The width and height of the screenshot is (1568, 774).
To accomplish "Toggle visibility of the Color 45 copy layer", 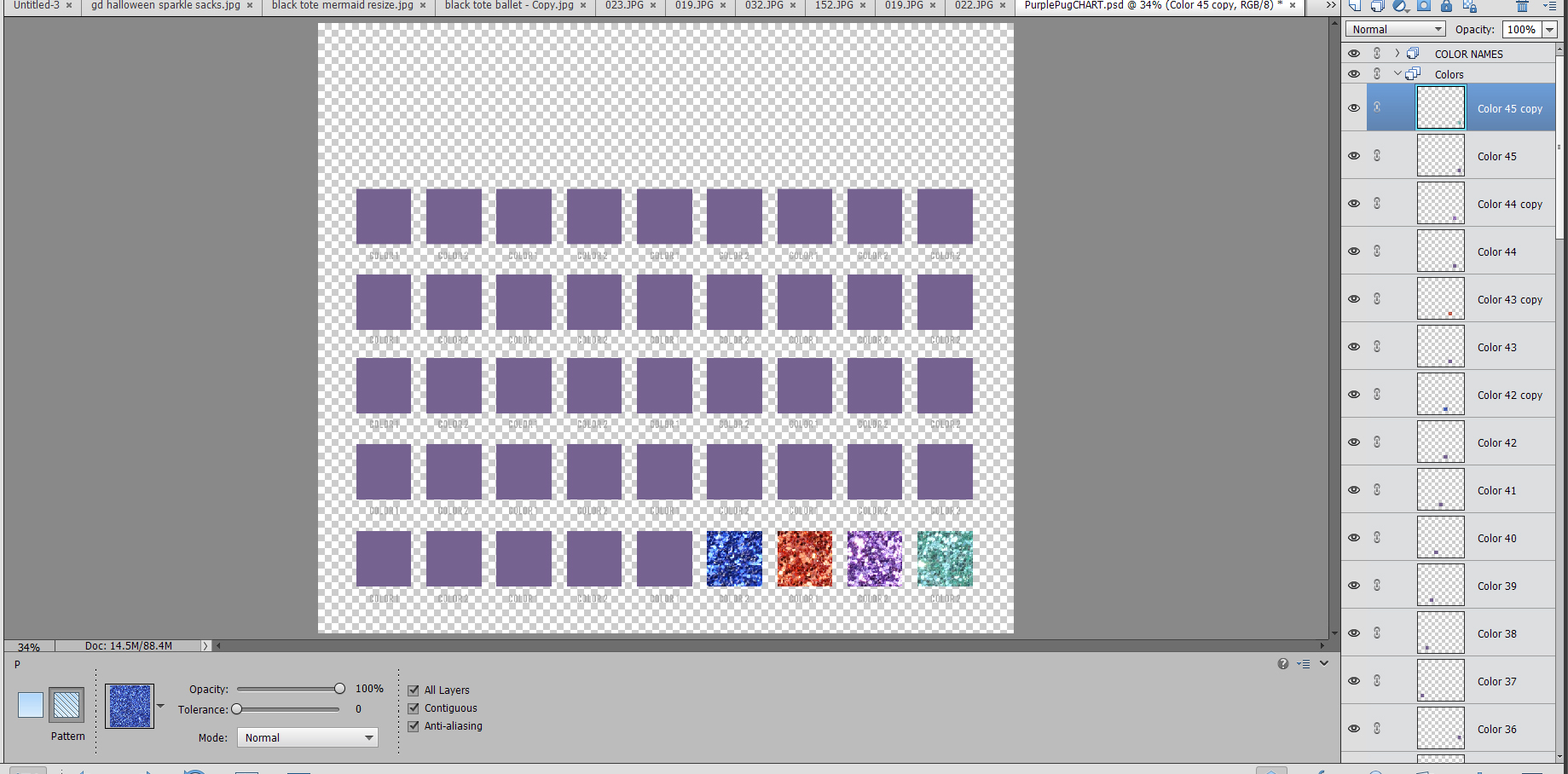I will [x=1353, y=107].
